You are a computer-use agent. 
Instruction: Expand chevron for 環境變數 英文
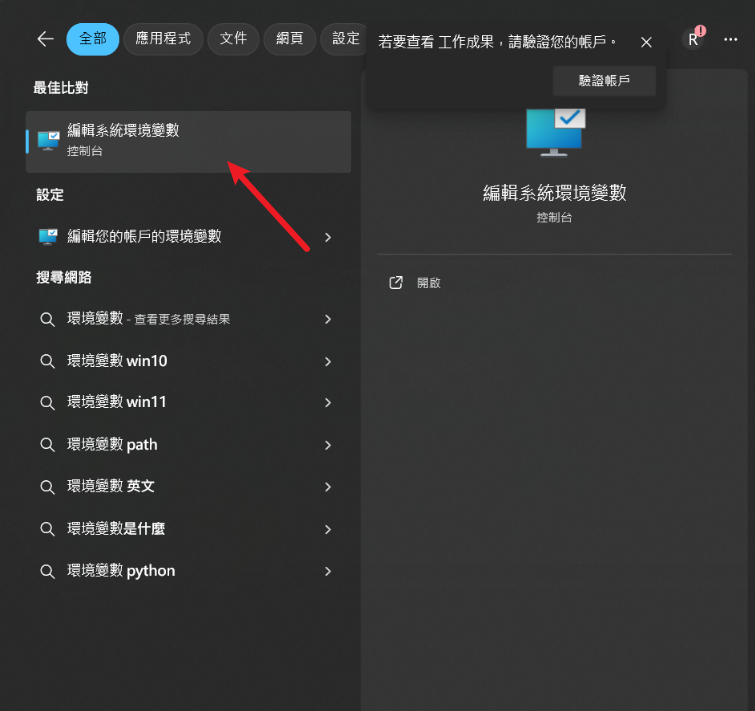328,487
